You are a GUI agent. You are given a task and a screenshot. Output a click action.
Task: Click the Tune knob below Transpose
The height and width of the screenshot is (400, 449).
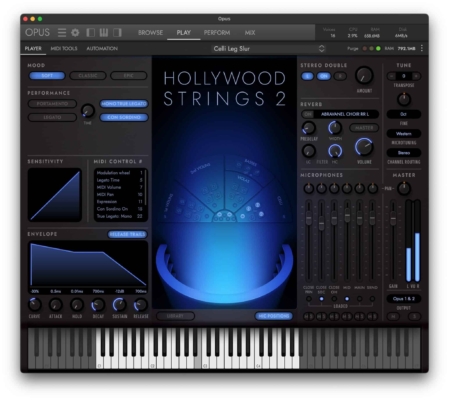[404, 99]
